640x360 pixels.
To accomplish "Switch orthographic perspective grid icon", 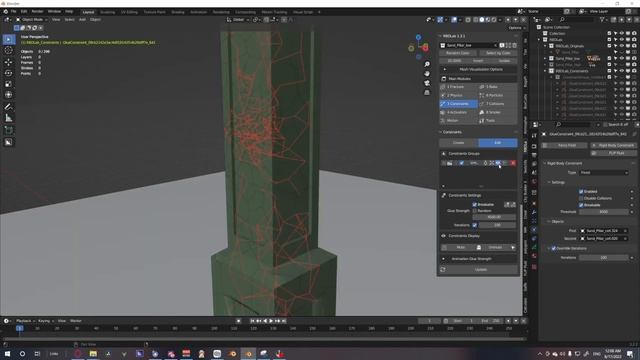I will tap(427, 93).
